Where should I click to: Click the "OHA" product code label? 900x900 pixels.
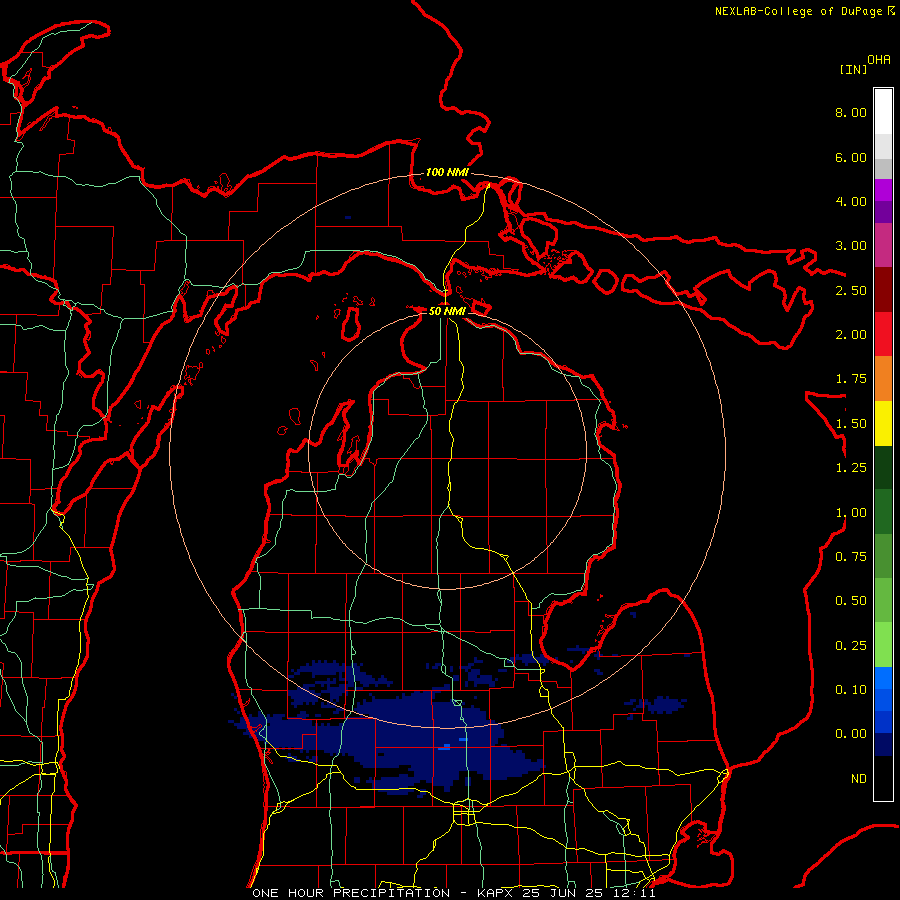(879, 60)
